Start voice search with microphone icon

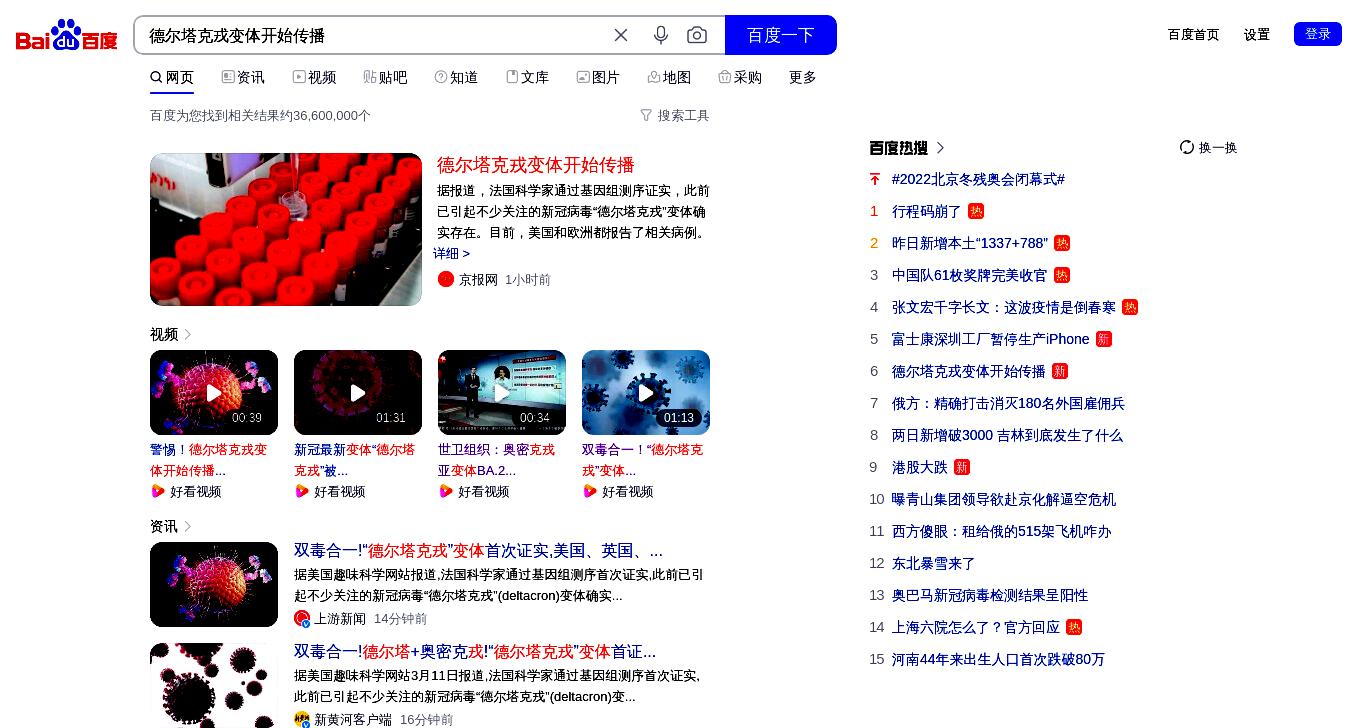coord(661,35)
